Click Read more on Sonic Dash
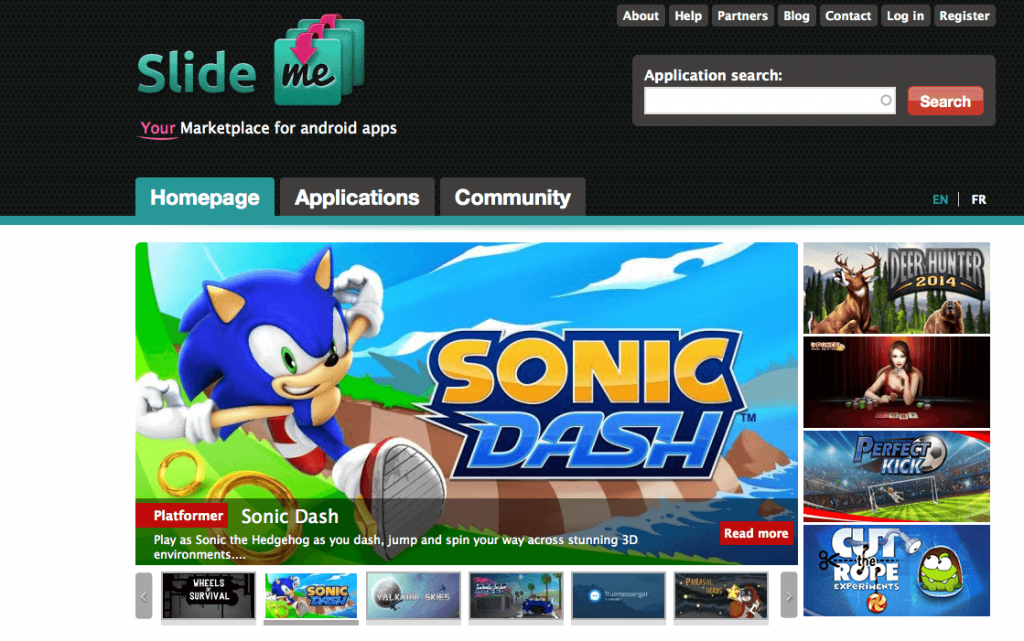The height and width of the screenshot is (641, 1024). coord(756,533)
